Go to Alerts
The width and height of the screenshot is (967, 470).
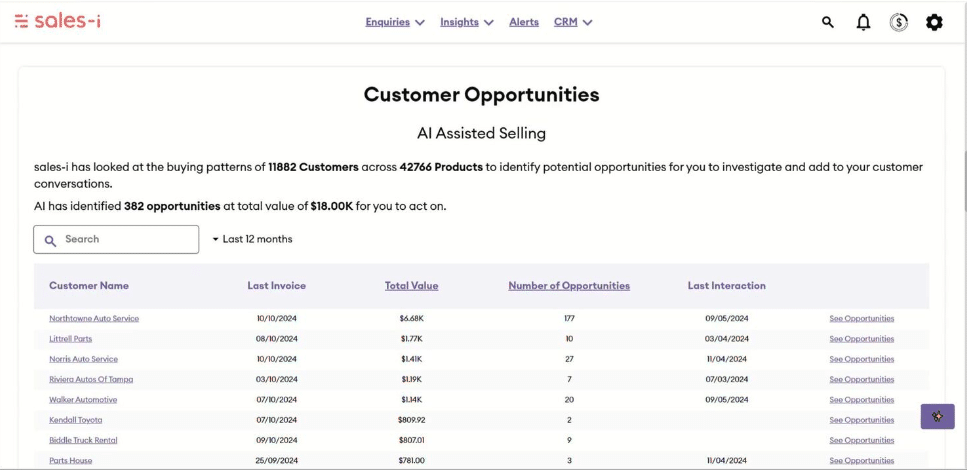524,22
